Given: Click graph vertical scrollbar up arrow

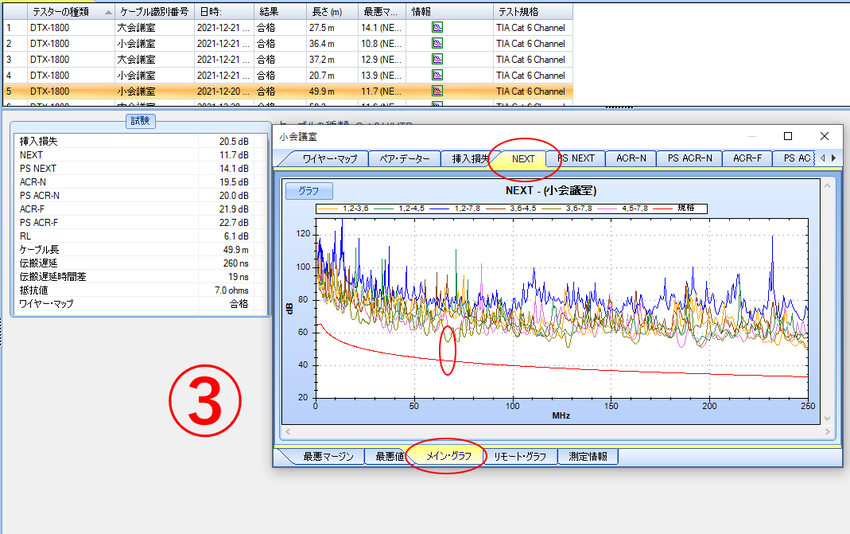Looking at the screenshot, I should pyautogui.click(x=827, y=186).
